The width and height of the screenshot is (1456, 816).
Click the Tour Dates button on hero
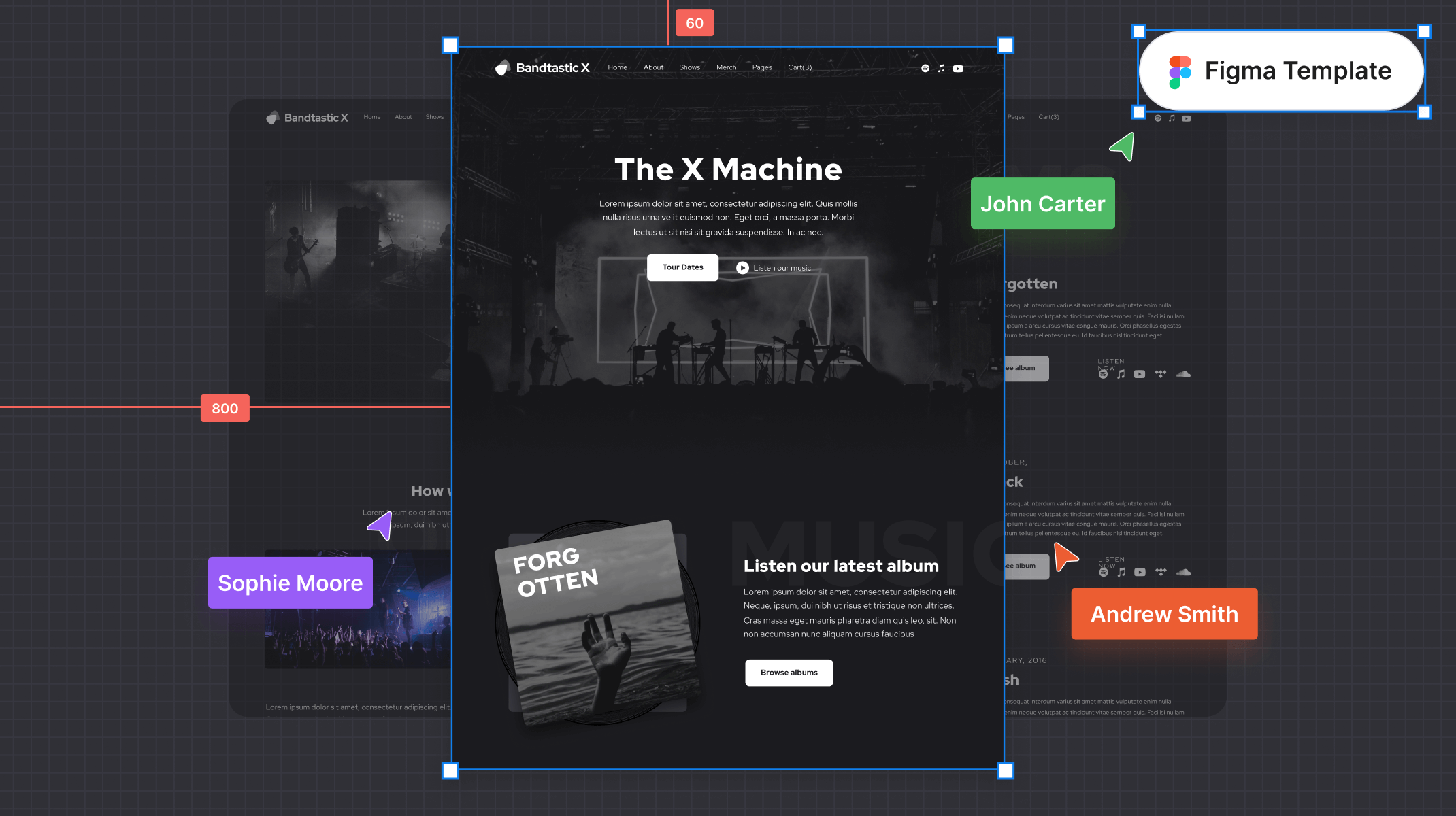click(x=683, y=267)
